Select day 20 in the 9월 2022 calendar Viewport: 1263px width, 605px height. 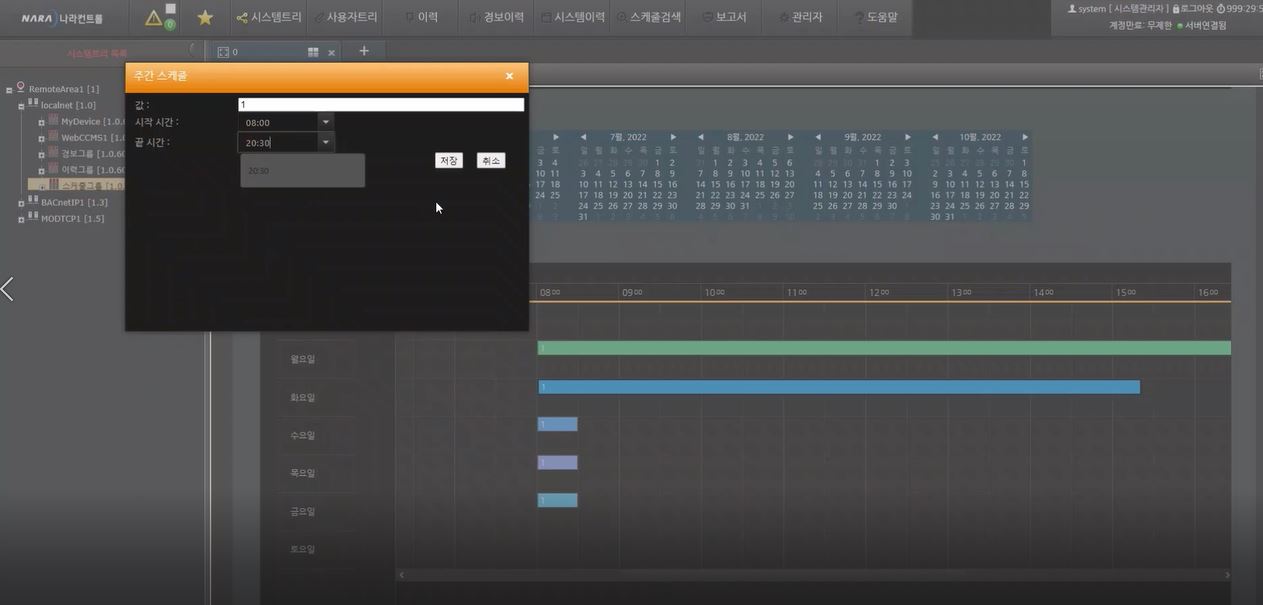coord(847,195)
